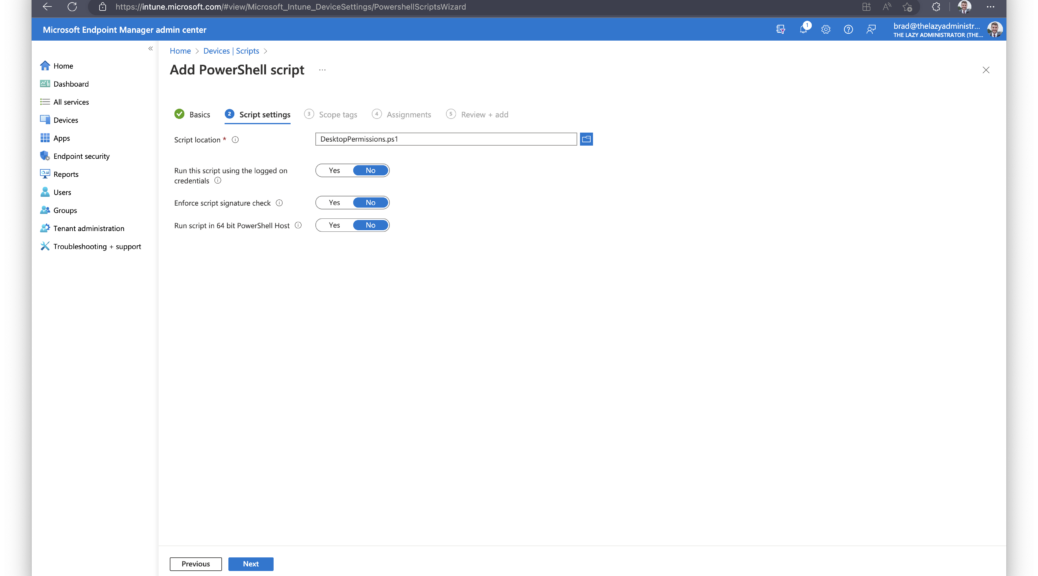
Task: Click the Previous button
Action: point(196,564)
